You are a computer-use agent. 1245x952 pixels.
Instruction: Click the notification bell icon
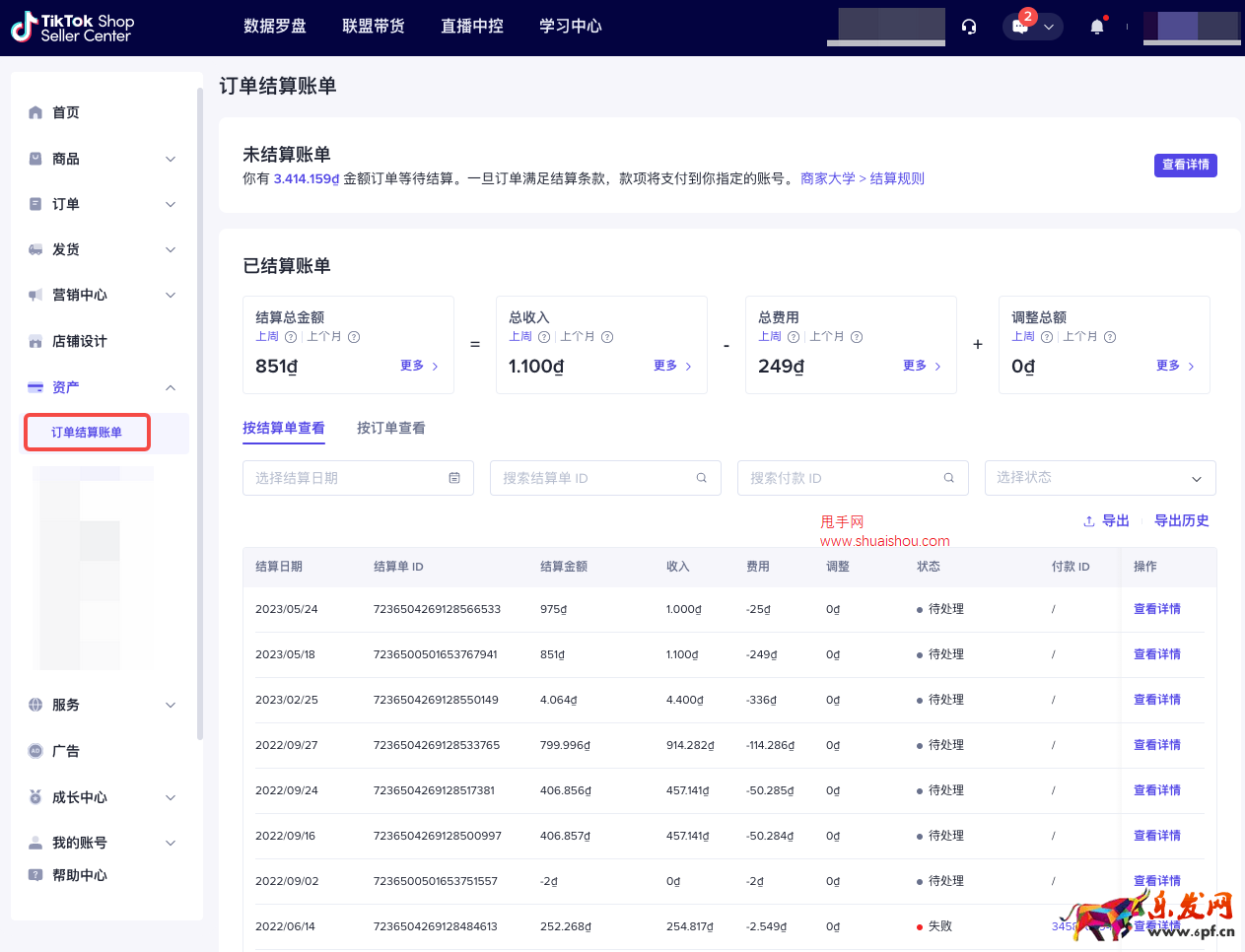(x=1095, y=27)
